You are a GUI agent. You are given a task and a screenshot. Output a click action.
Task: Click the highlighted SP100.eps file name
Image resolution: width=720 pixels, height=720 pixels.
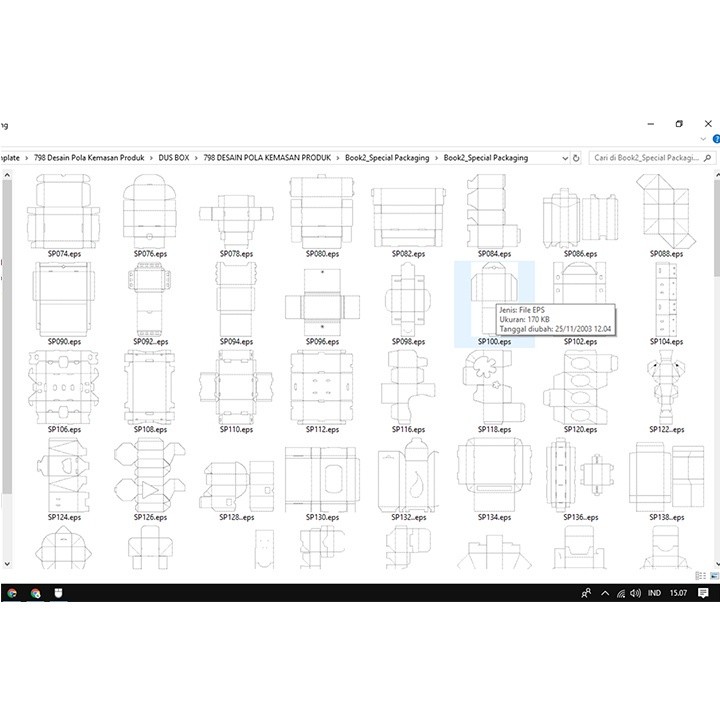pos(494,342)
